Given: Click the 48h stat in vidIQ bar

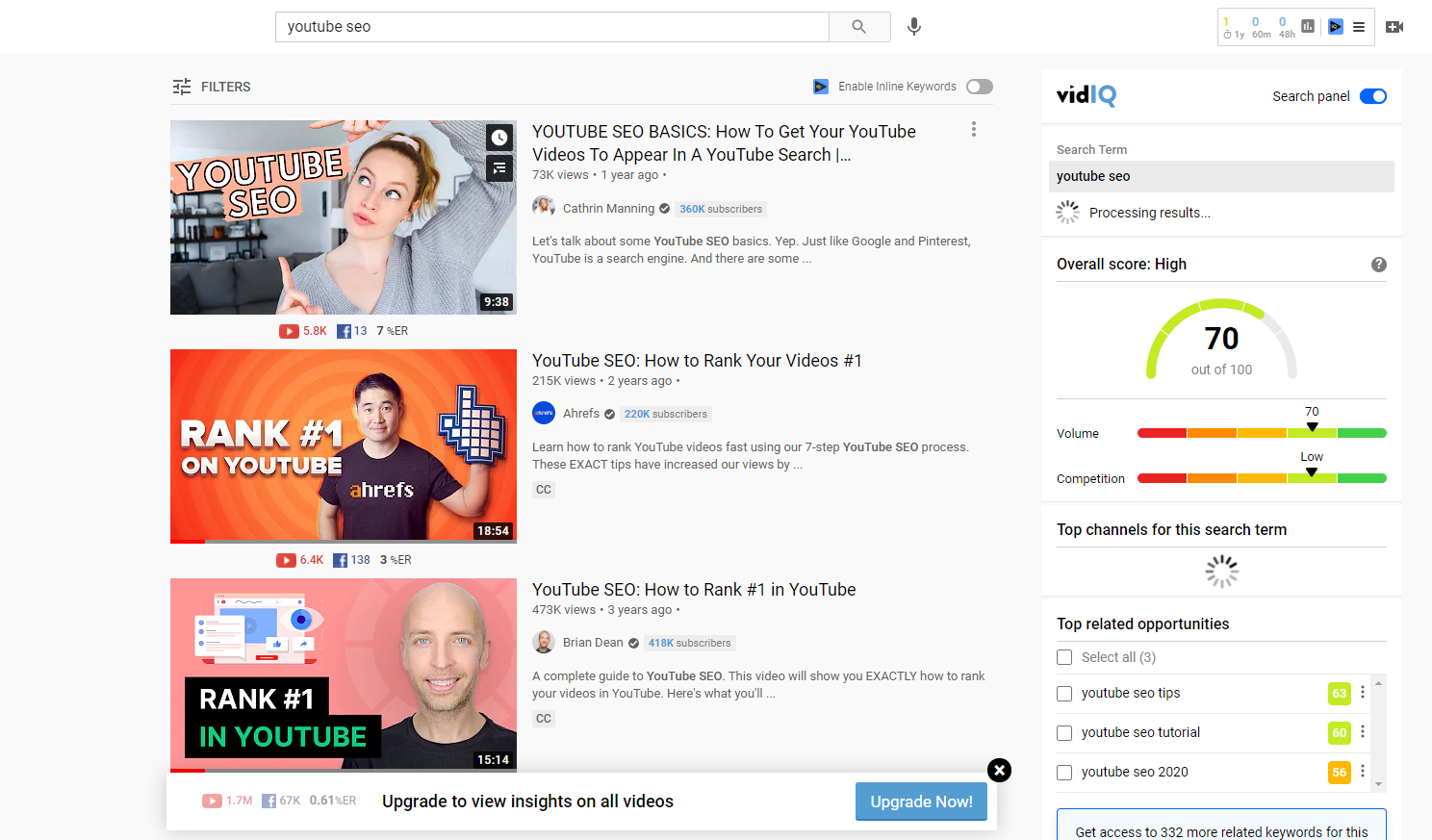Looking at the screenshot, I should tap(1287, 28).
